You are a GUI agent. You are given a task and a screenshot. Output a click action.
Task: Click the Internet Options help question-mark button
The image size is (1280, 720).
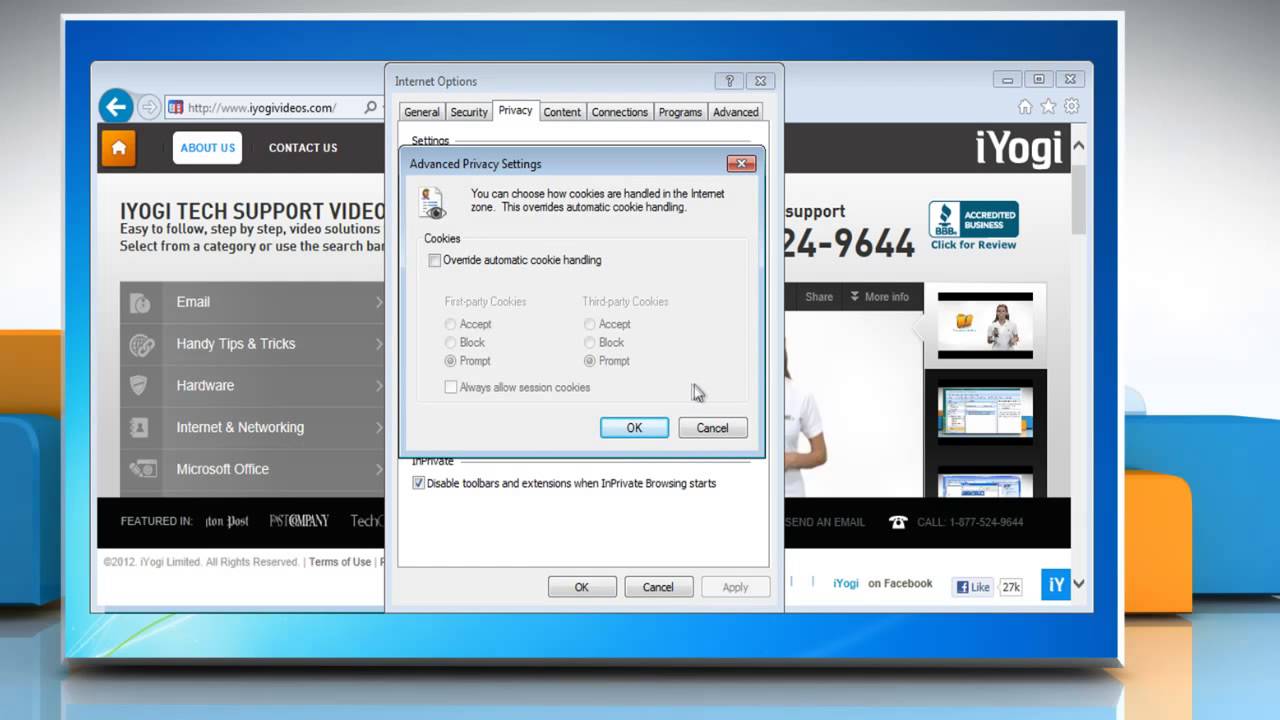point(729,81)
